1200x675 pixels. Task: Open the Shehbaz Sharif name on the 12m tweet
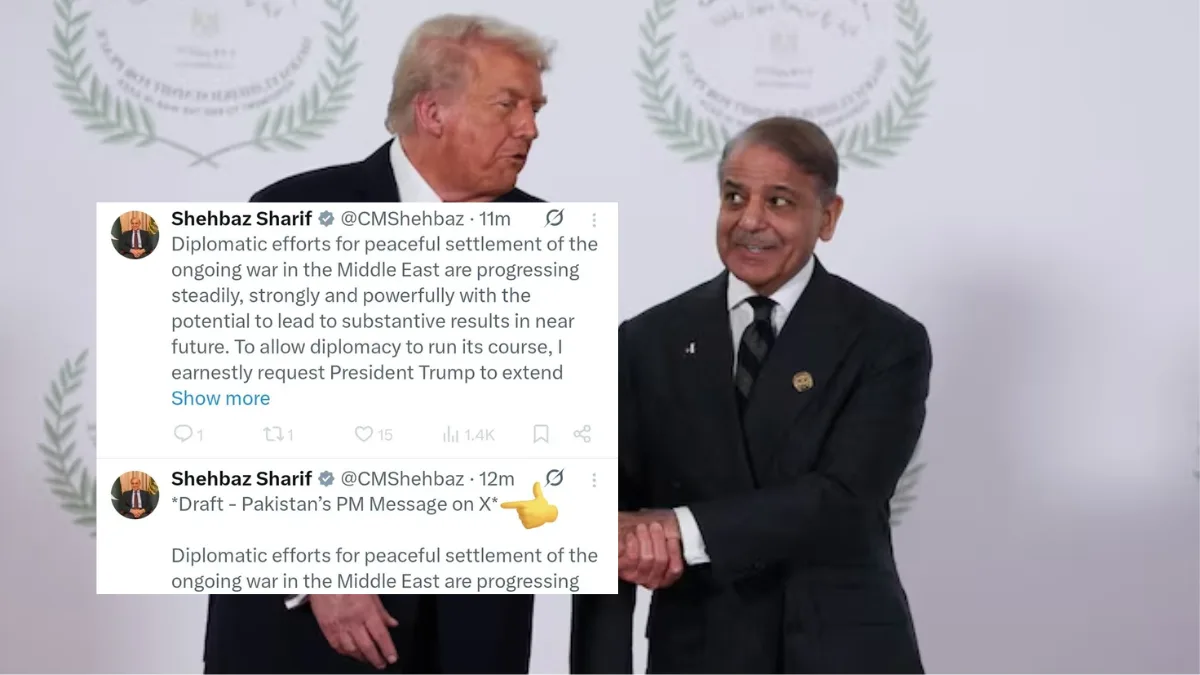point(241,479)
